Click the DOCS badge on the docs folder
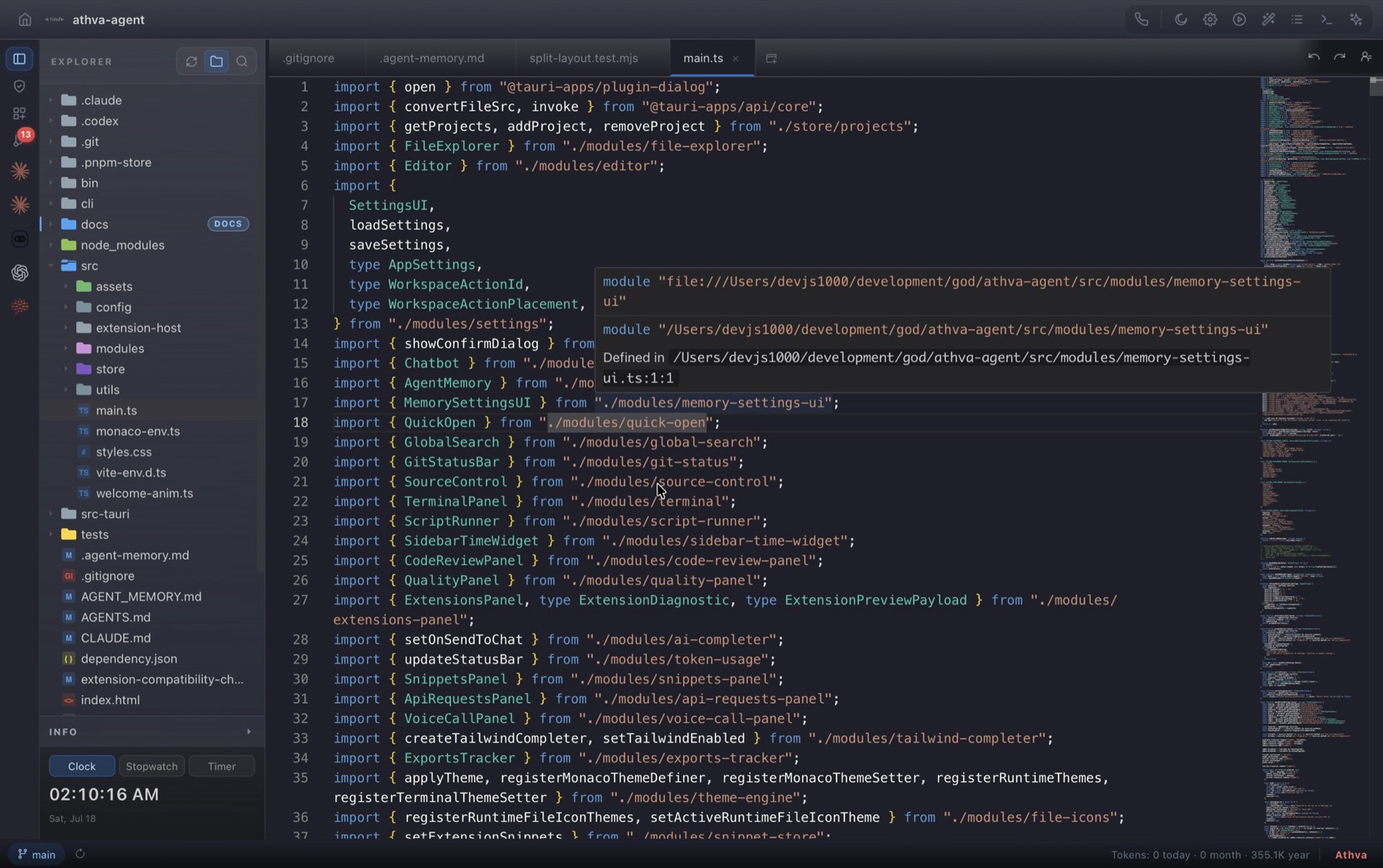The image size is (1383, 868). 228,224
